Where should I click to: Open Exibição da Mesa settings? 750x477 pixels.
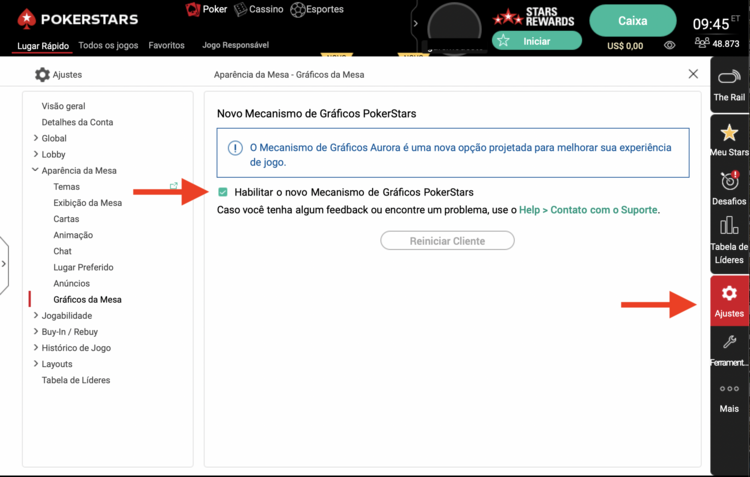click(88, 203)
